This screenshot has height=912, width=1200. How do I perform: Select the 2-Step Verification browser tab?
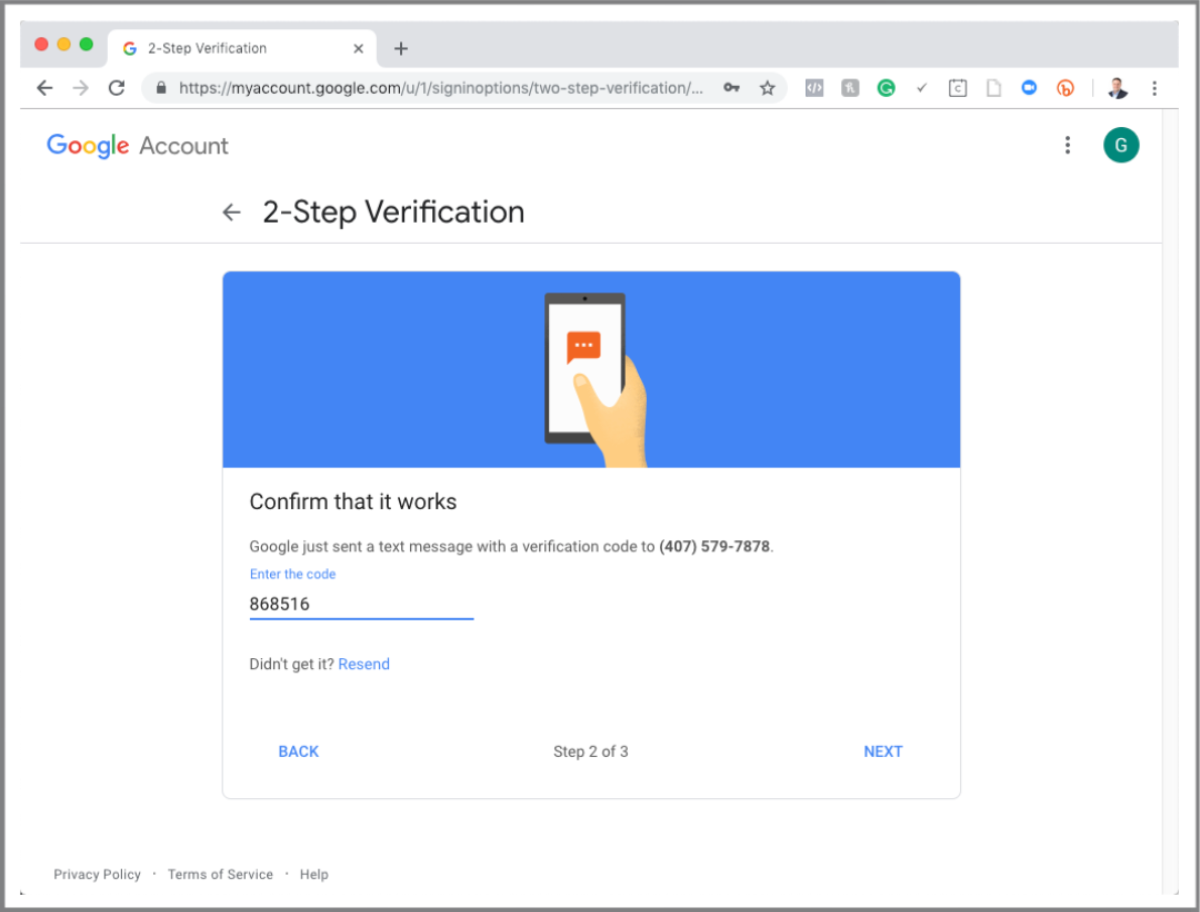[x=240, y=48]
